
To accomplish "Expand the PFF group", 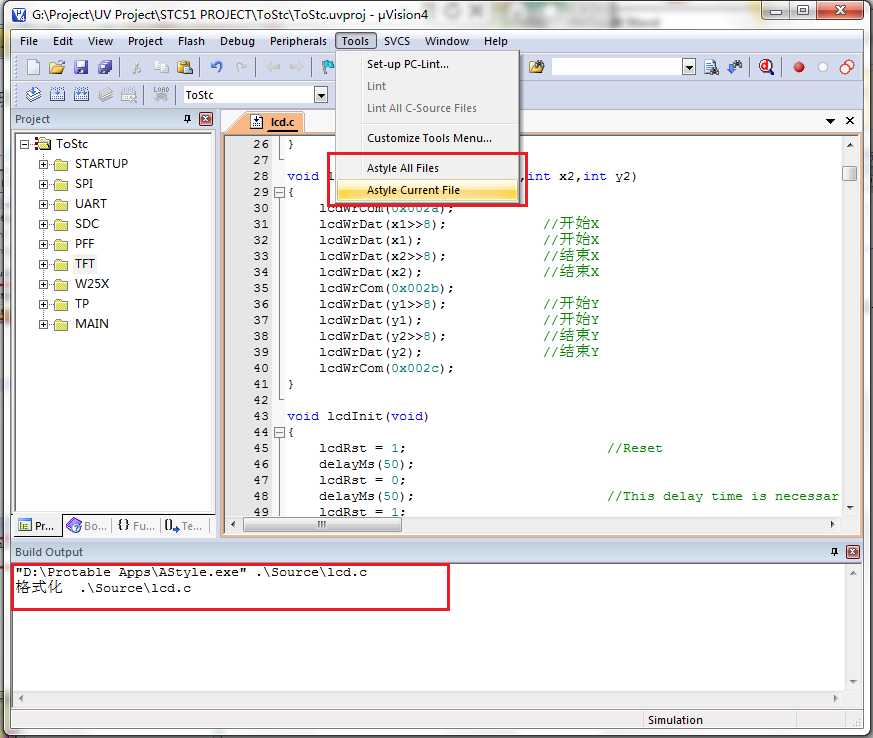I will (x=43, y=244).
